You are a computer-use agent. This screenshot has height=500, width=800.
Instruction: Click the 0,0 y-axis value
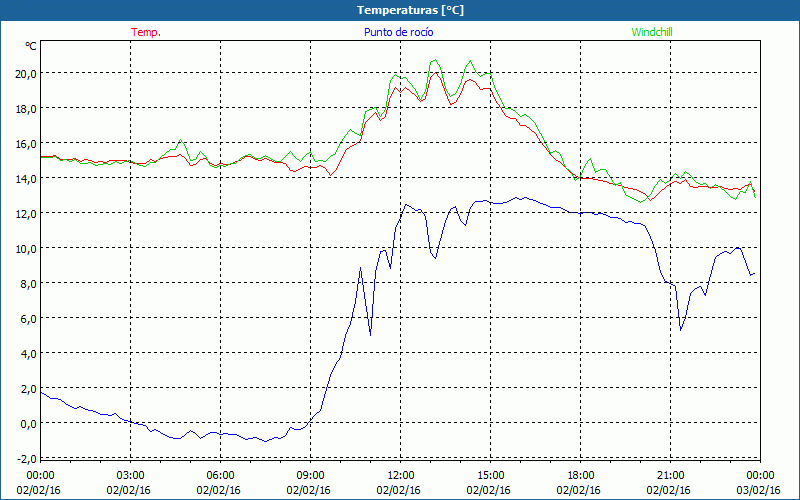coord(29,424)
